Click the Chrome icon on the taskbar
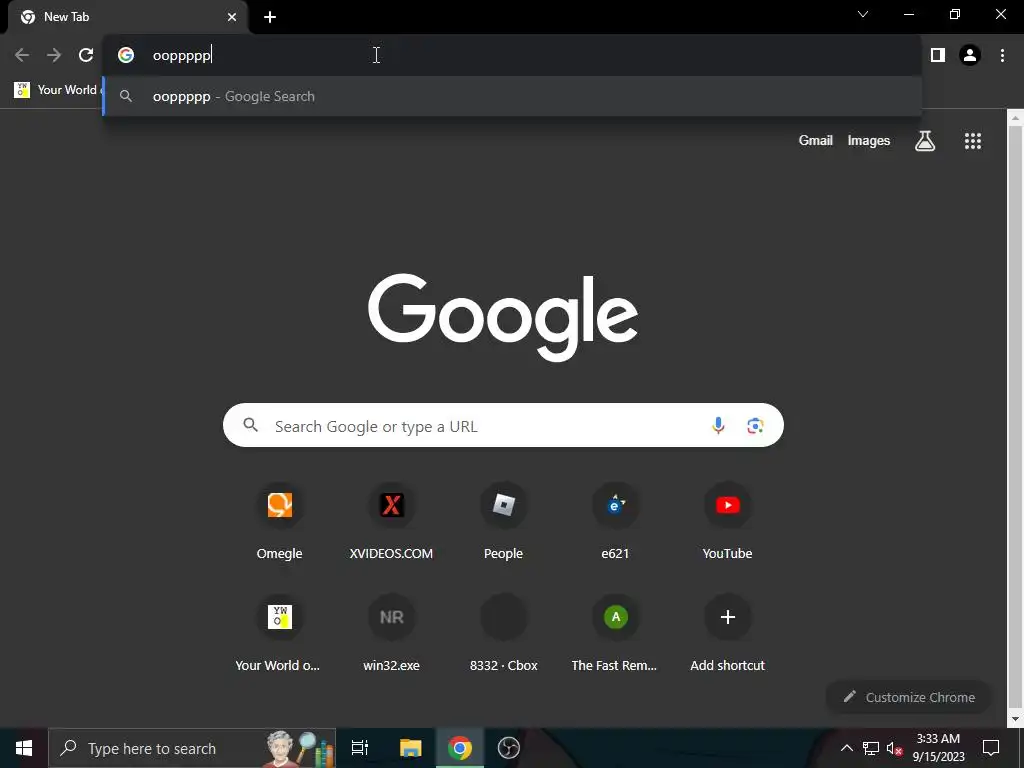 (x=460, y=748)
